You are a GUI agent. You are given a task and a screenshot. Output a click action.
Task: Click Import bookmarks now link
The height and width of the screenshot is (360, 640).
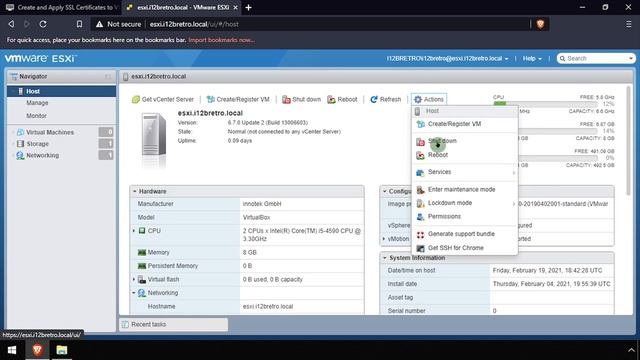[x=222, y=40]
